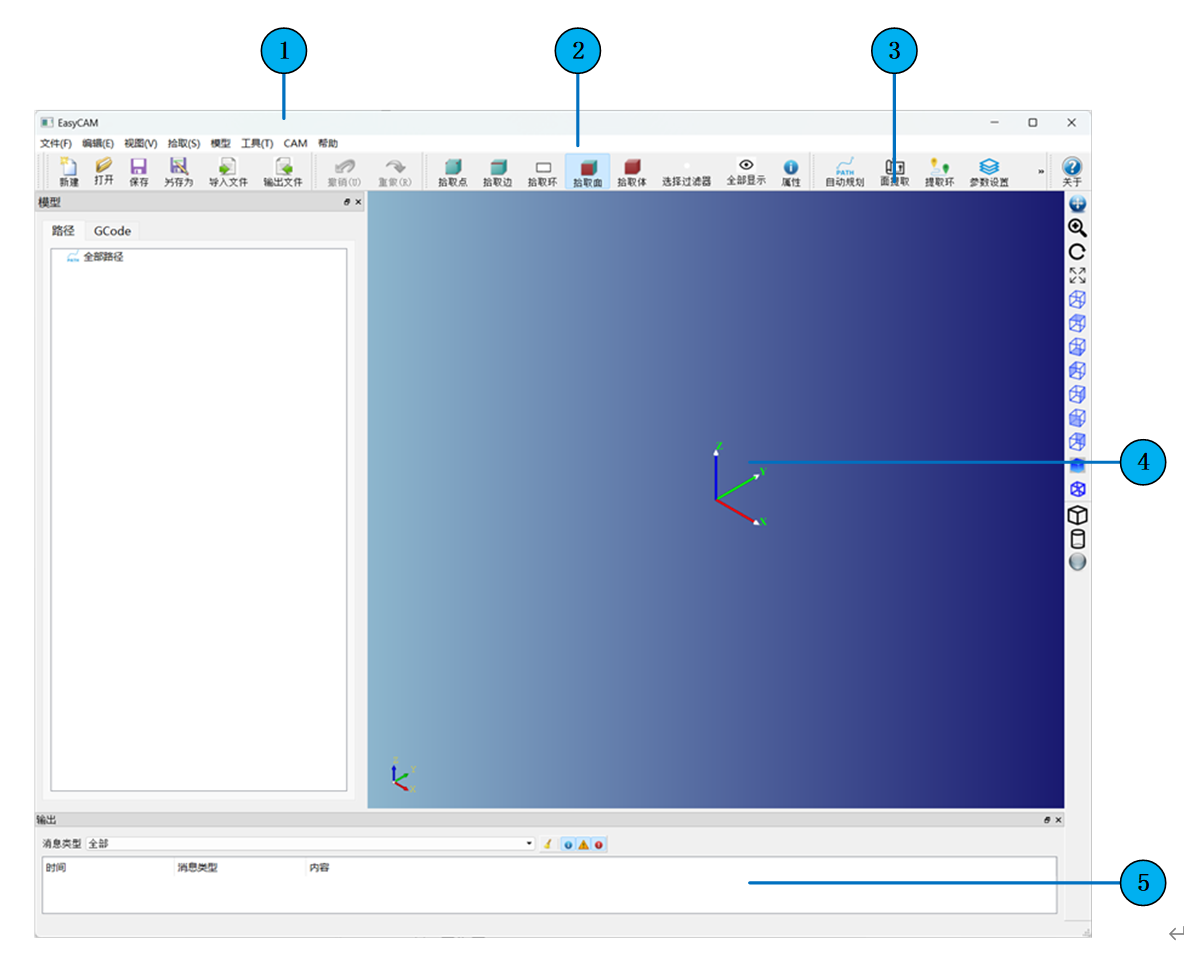Select the 拾取体 pick body tool

tap(631, 171)
